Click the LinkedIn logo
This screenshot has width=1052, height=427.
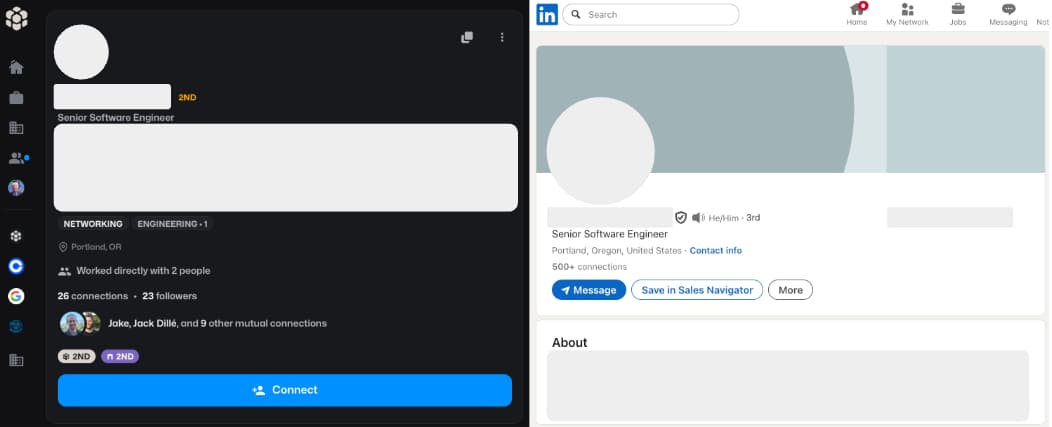pos(547,15)
